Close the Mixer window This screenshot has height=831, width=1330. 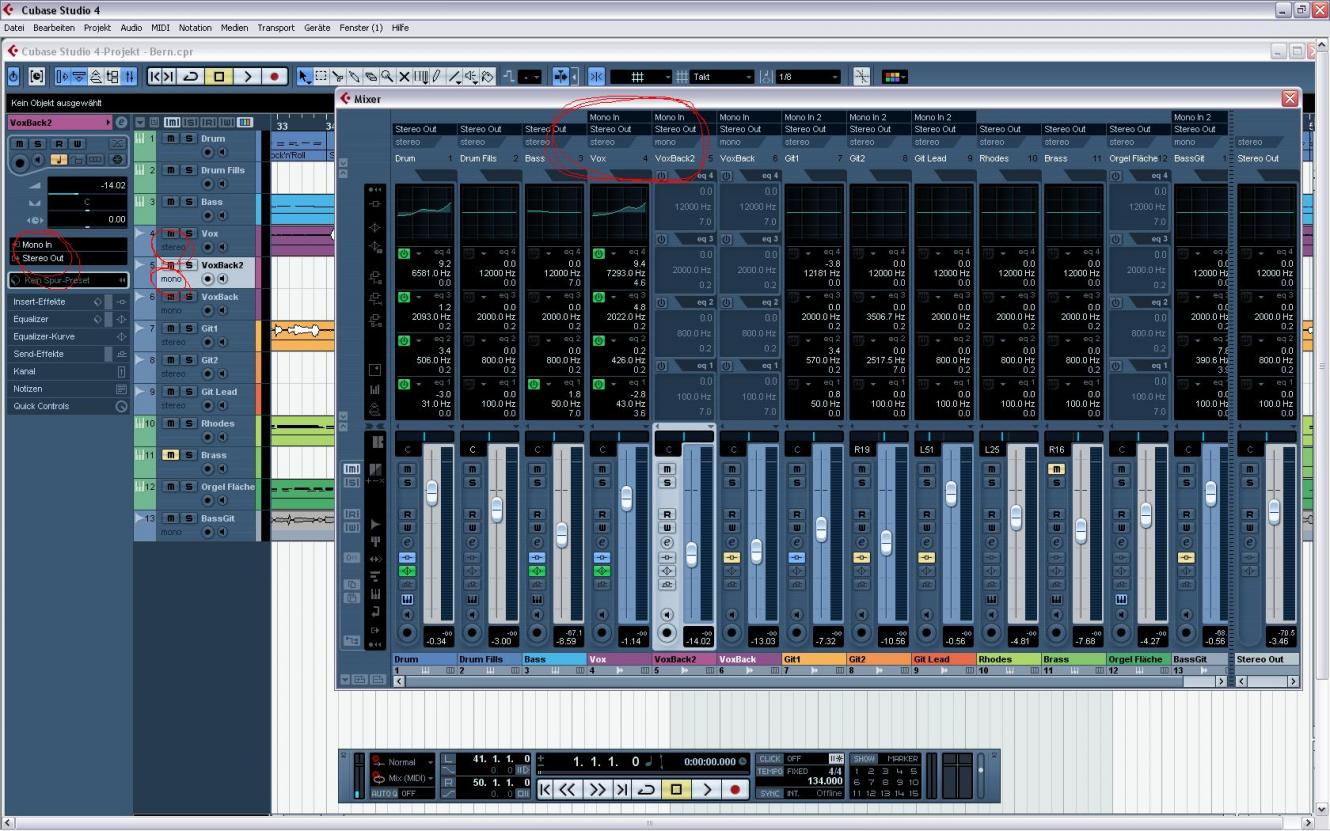pyautogui.click(x=1289, y=98)
